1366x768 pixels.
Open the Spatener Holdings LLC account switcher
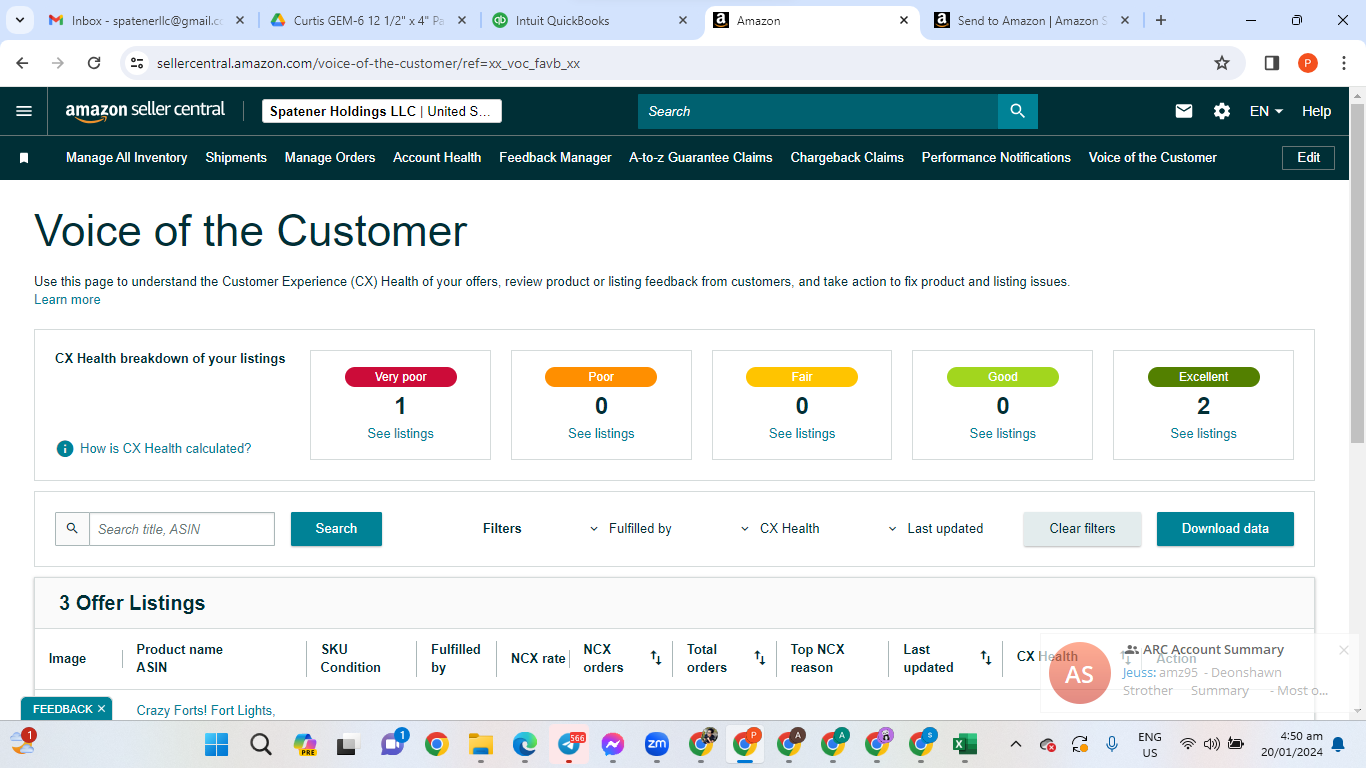coord(382,111)
